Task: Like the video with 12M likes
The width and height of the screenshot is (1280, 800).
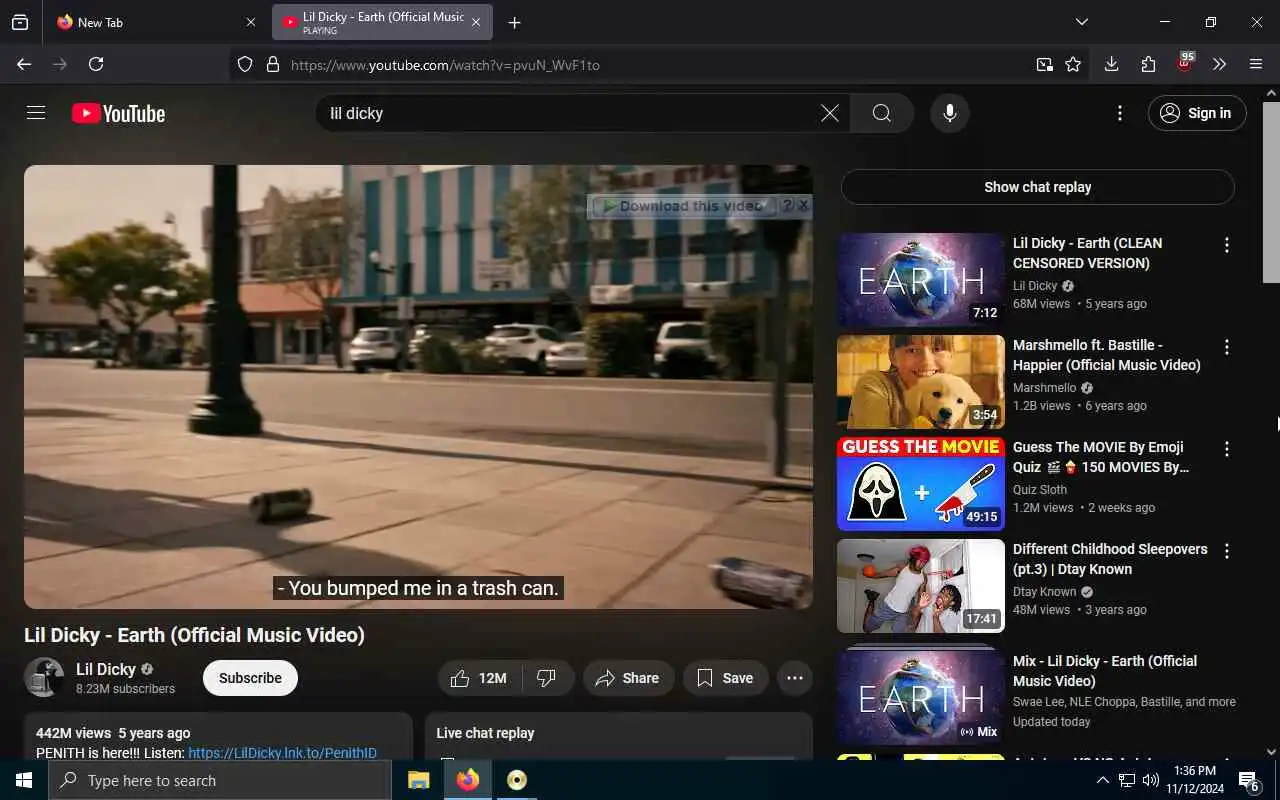Action: point(479,678)
